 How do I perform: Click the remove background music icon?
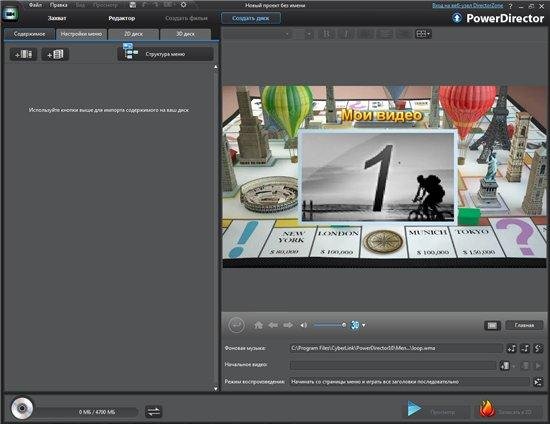pyautogui.click(x=525, y=348)
